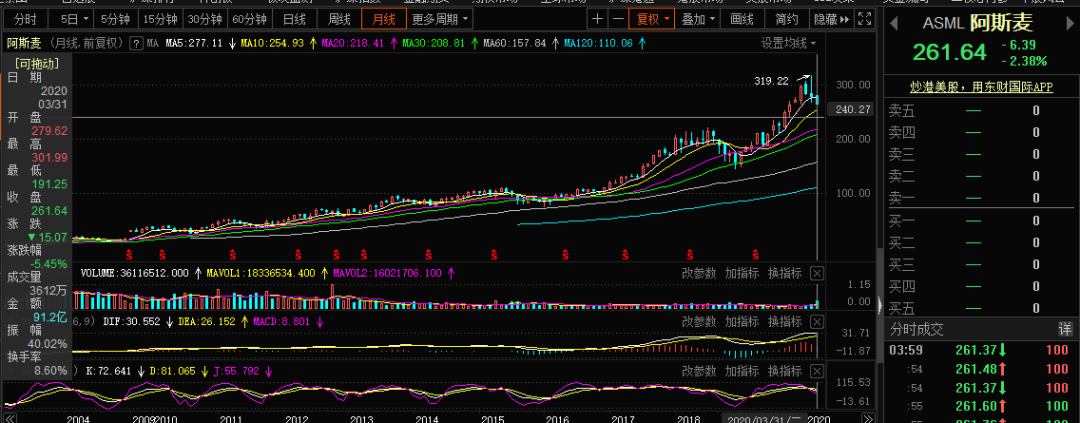Click 改参数 in the VOLUME panel

699,273
